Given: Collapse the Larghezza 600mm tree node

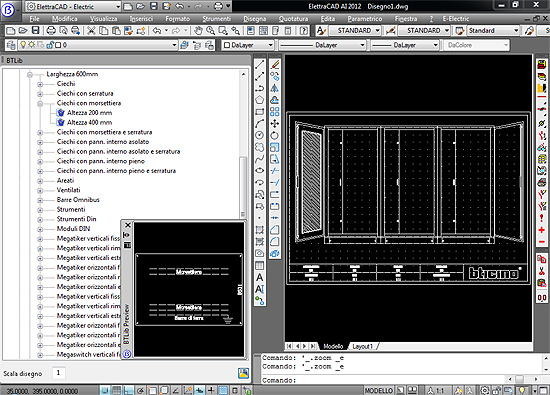Looking at the screenshot, I should click(x=30, y=74).
